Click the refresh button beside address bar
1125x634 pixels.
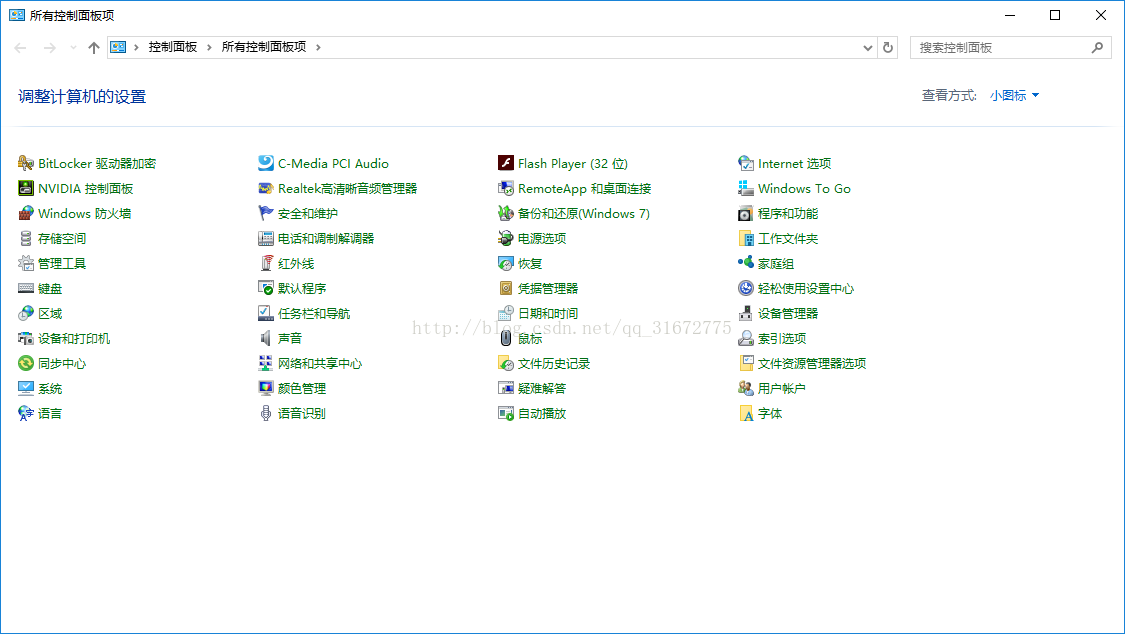(x=888, y=48)
